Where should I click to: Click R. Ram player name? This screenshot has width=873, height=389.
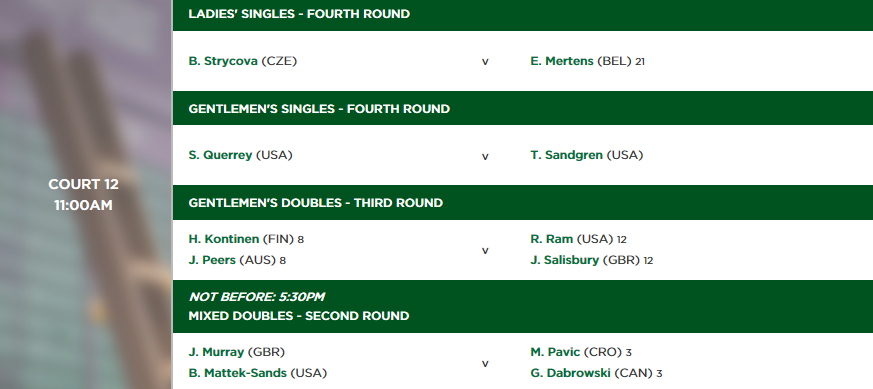pyautogui.click(x=552, y=239)
